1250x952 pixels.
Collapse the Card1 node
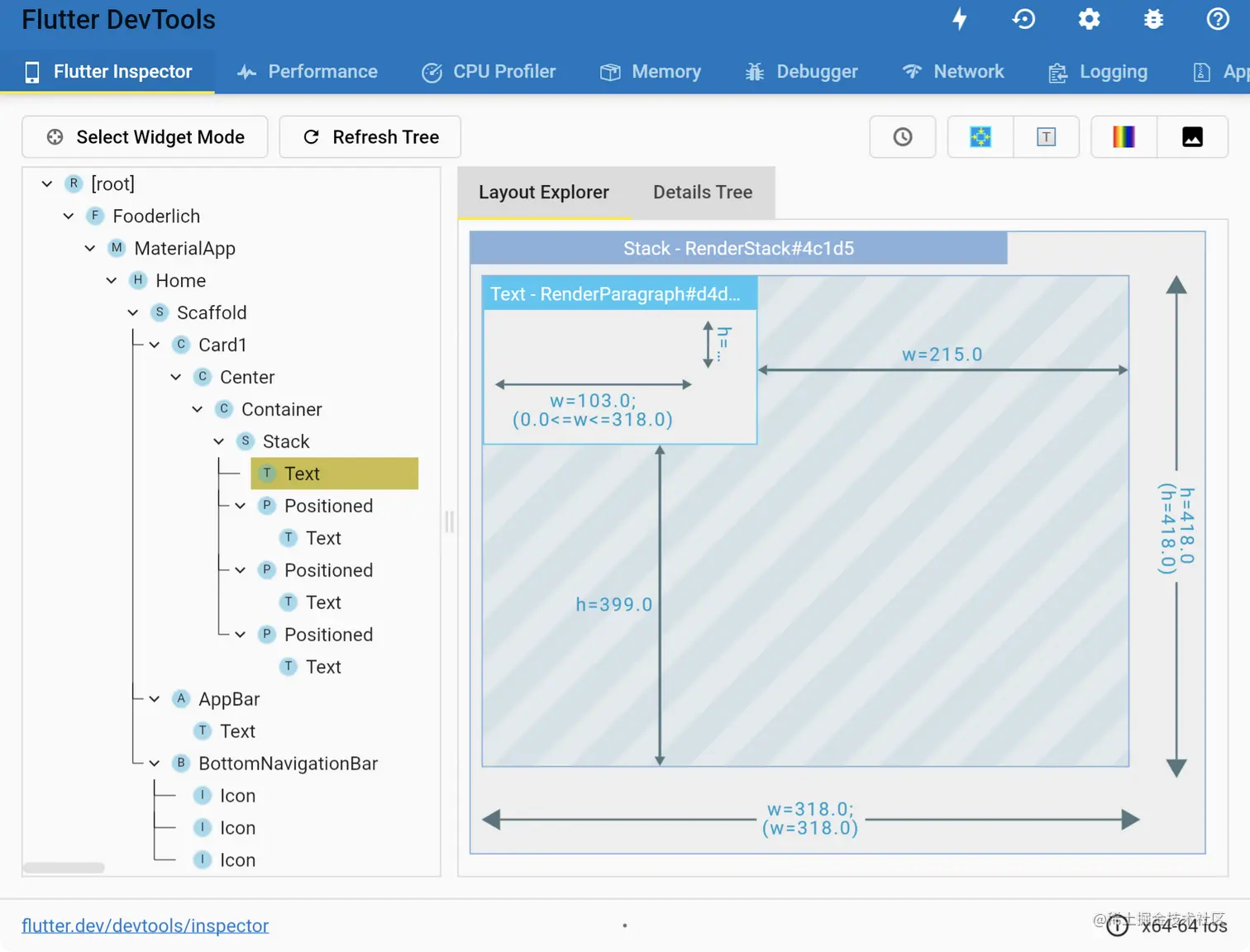point(155,345)
